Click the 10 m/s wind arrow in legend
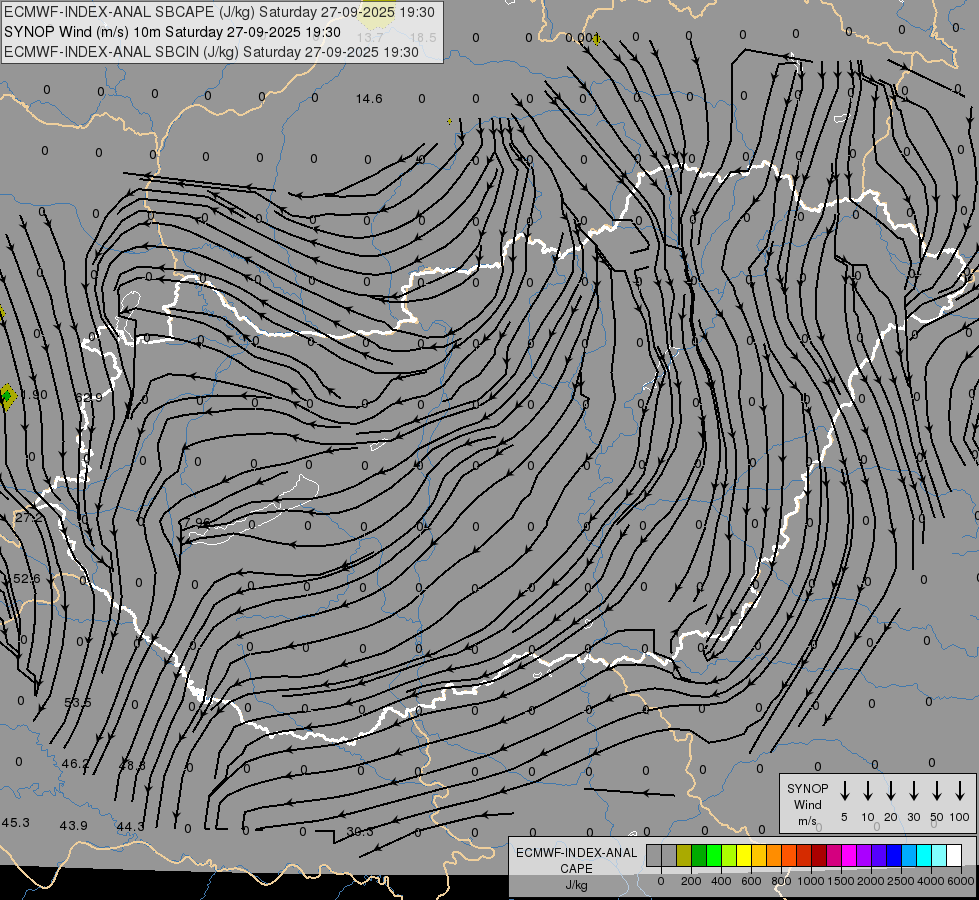The width and height of the screenshot is (979, 900). [867, 791]
